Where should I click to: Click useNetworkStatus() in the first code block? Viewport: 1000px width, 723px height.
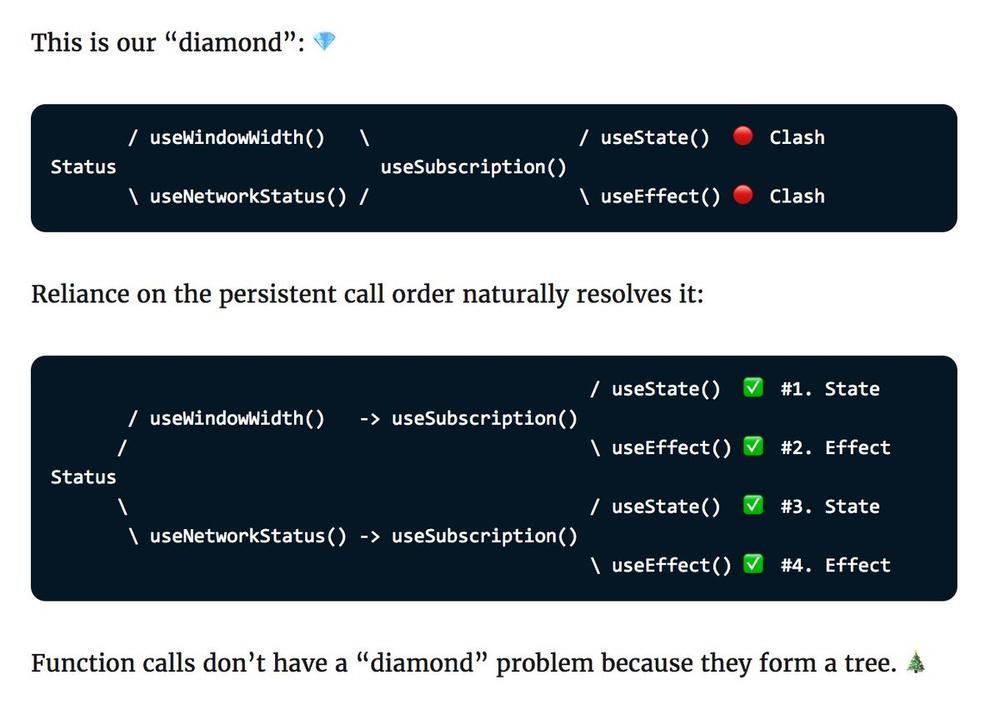coord(248,196)
